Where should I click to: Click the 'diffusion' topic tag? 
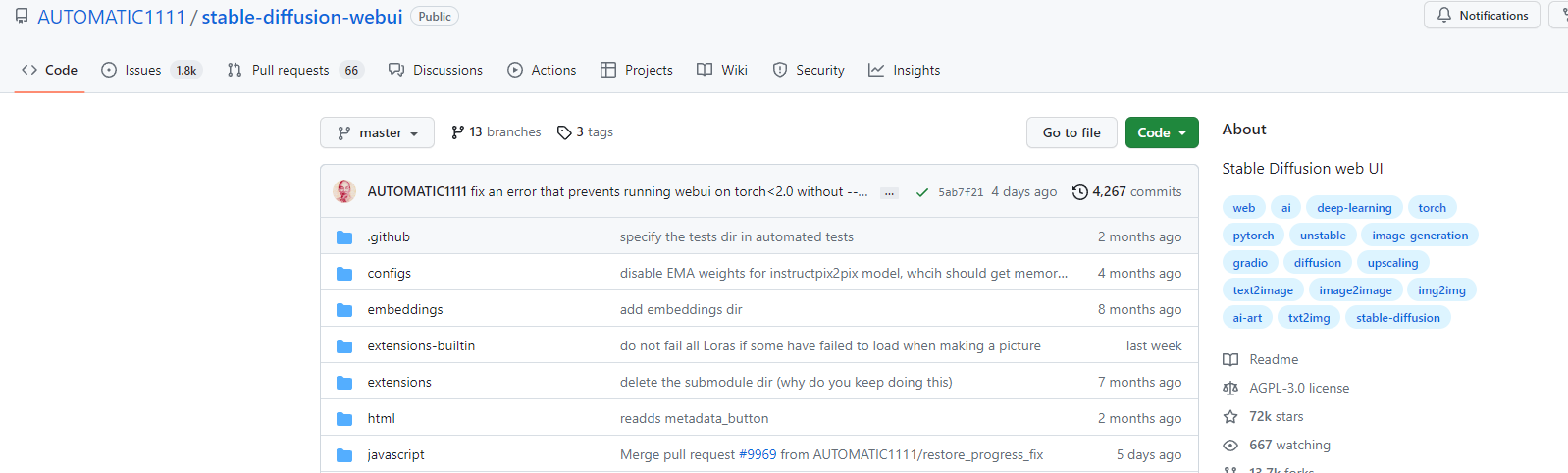(x=1318, y=262)
